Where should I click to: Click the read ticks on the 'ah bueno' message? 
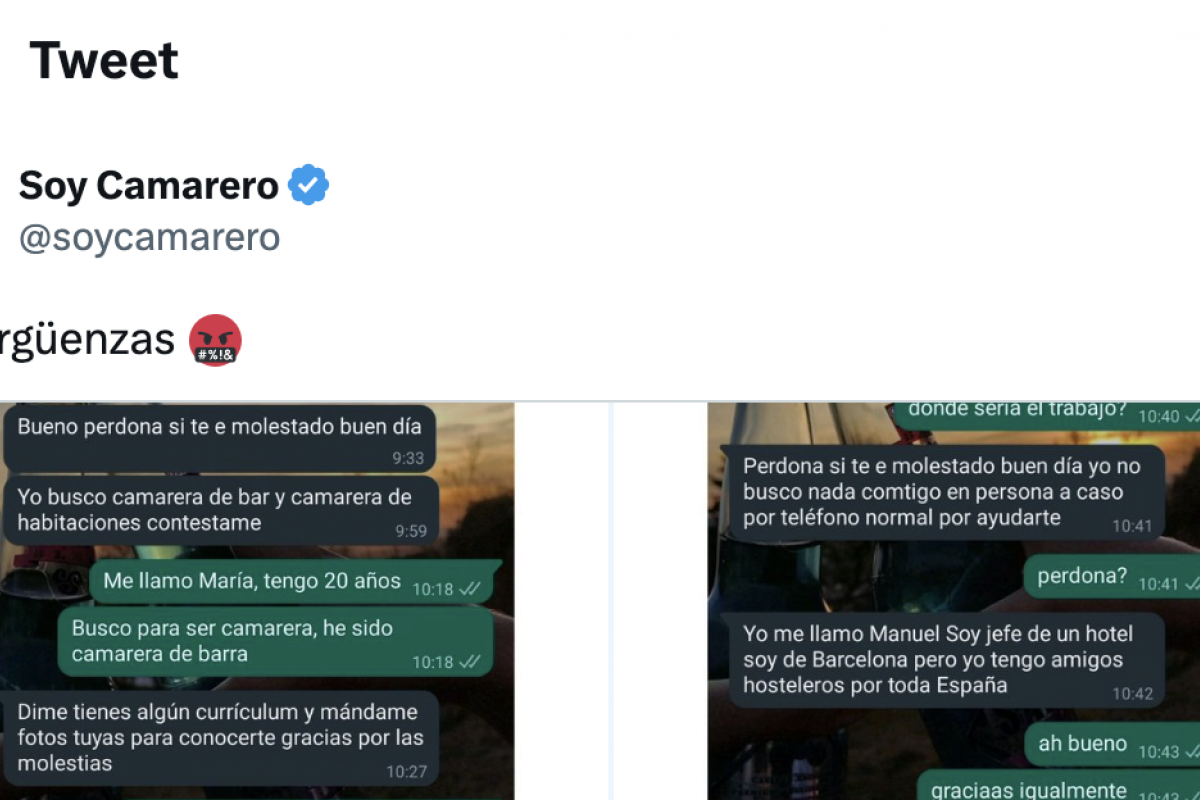coord(1190,752)
